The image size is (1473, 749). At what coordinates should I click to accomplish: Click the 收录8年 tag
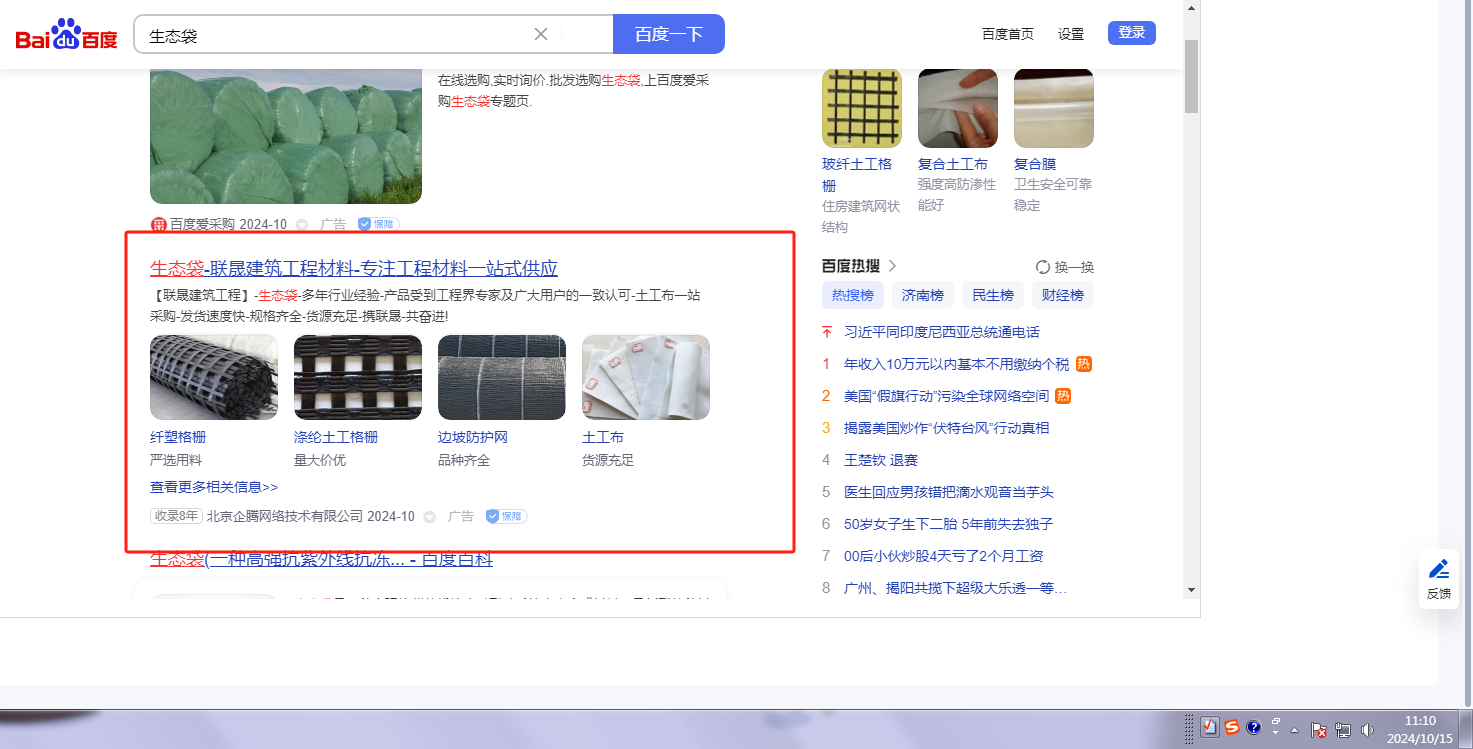176,516
